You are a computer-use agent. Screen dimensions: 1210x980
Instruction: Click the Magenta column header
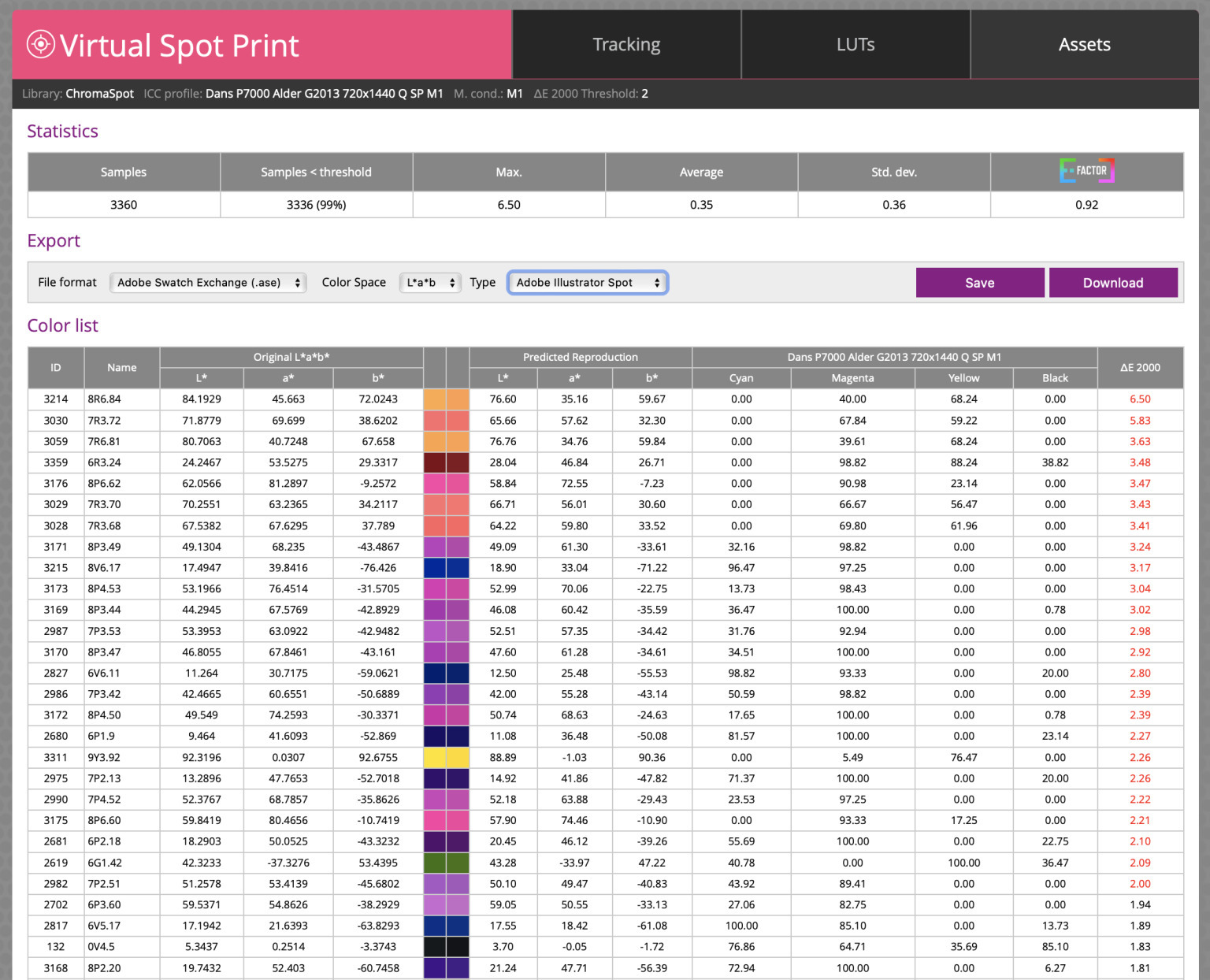(x=852, y=378)
